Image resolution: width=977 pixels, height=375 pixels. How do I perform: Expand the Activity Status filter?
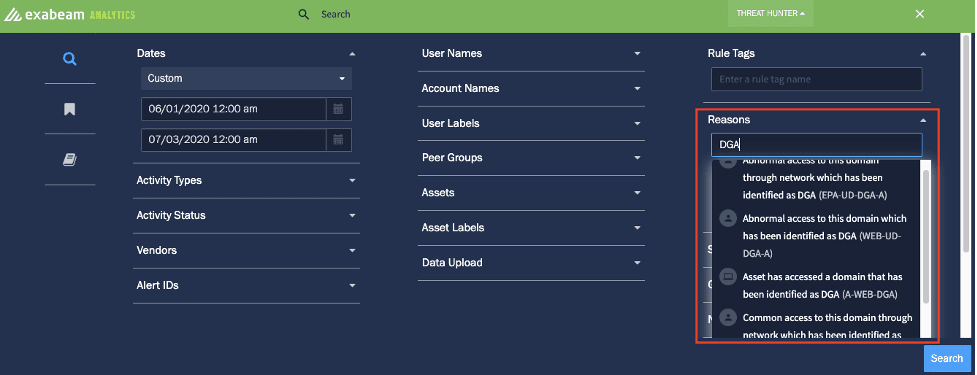[246, 216]
